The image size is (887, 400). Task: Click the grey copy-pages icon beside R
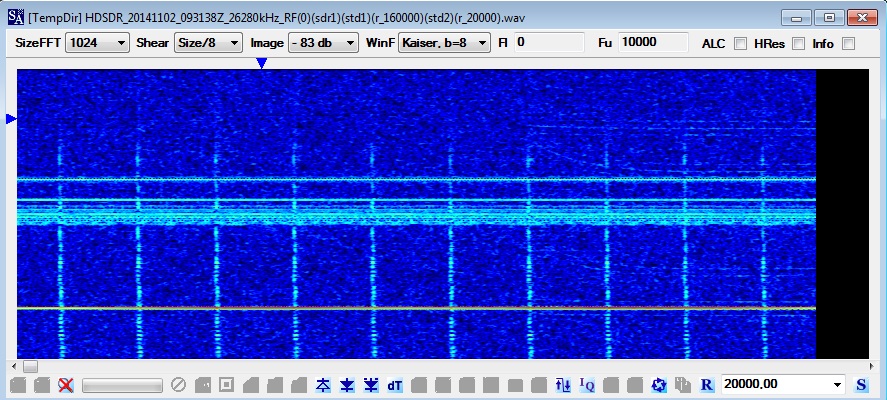coord(683,385)
